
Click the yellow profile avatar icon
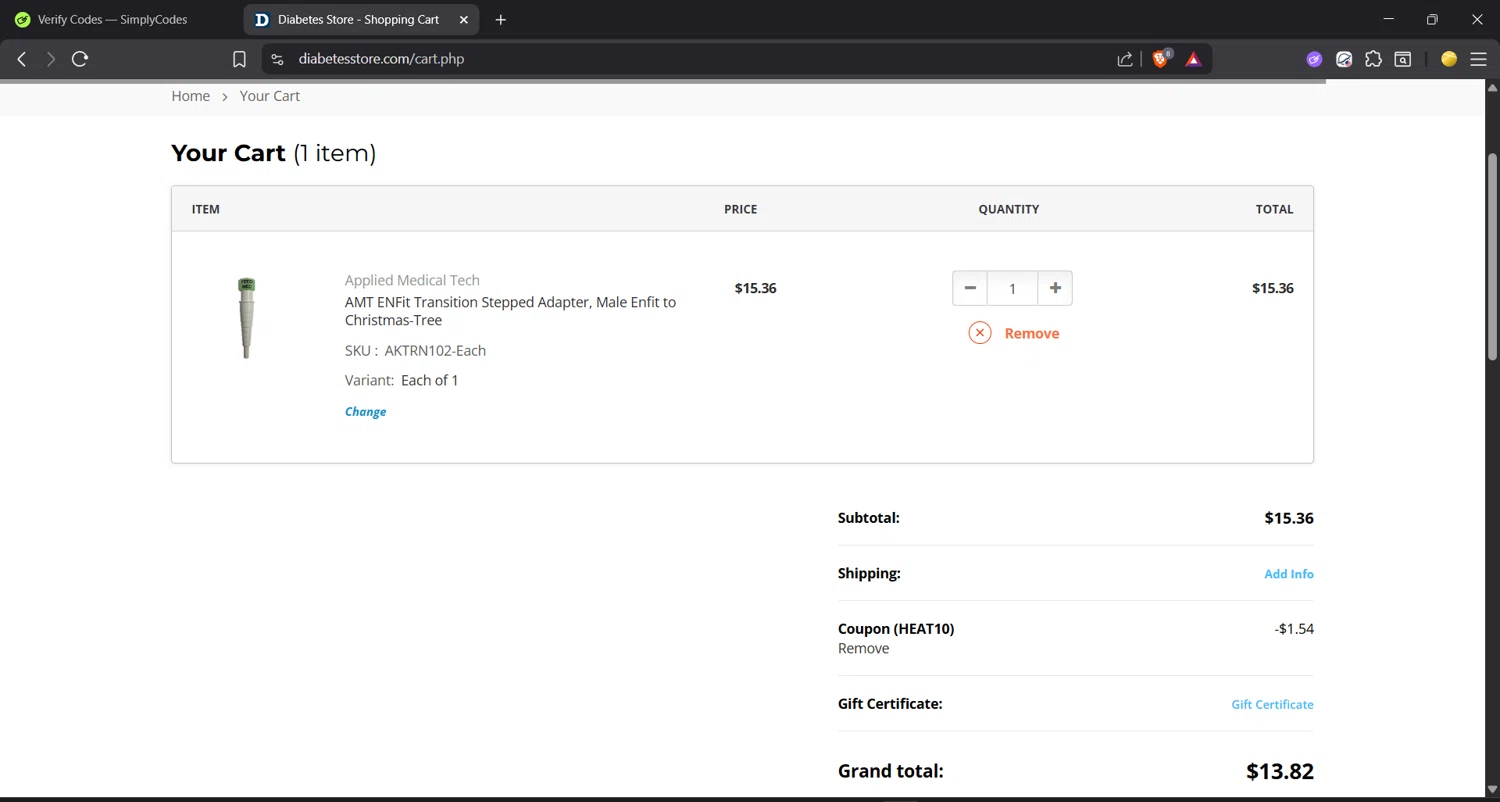click(1449, 59)
